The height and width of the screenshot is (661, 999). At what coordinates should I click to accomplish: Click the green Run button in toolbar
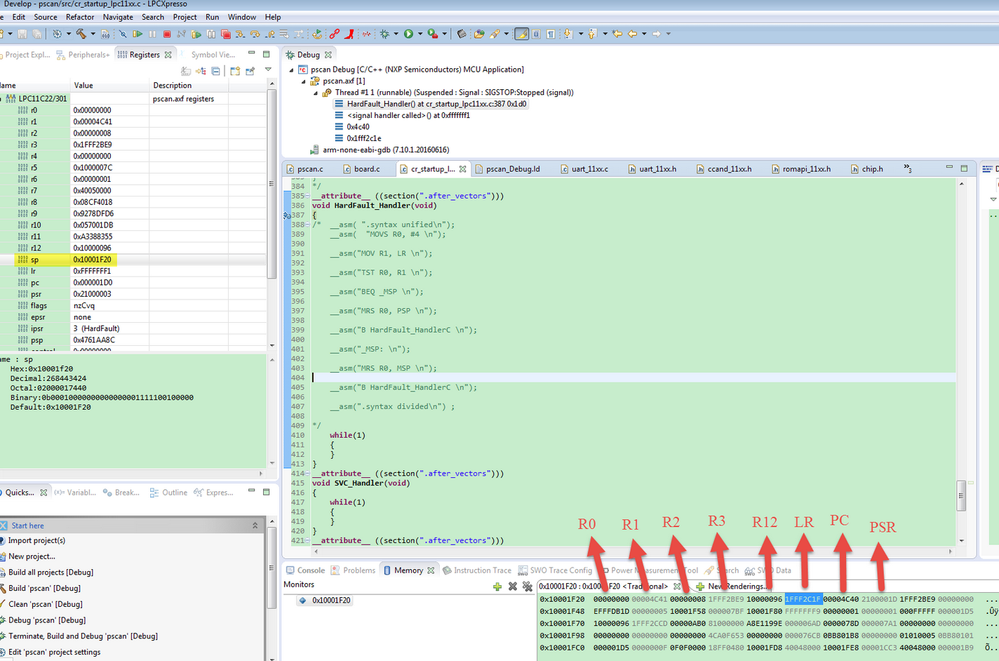408,34
